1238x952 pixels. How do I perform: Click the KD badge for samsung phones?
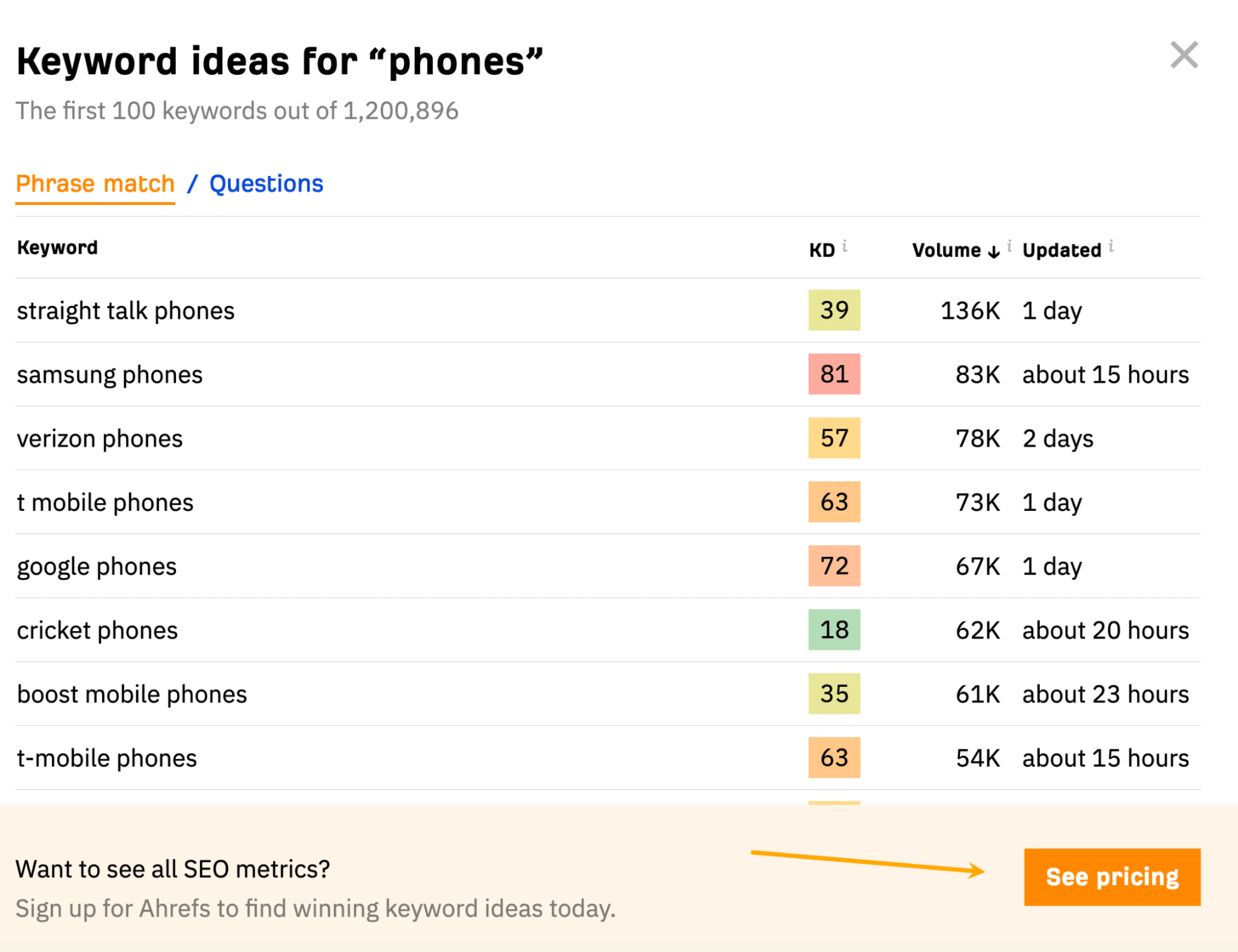pos(834,374)
